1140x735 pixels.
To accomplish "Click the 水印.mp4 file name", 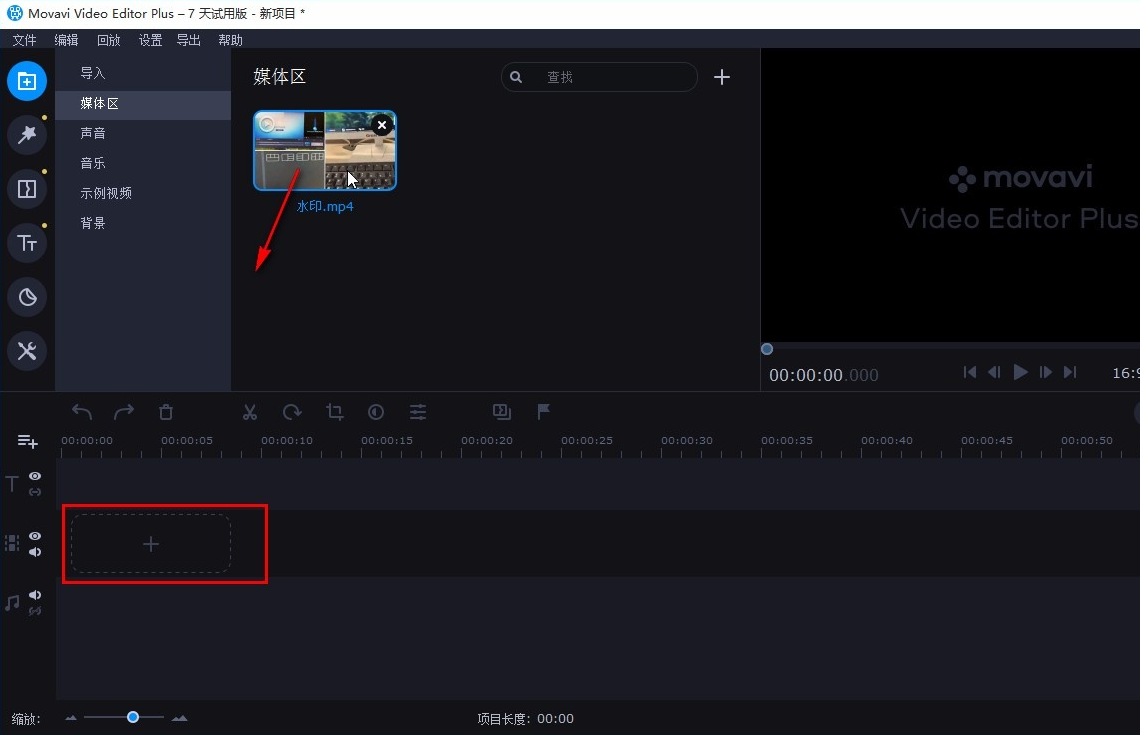I will coord(325,206).
